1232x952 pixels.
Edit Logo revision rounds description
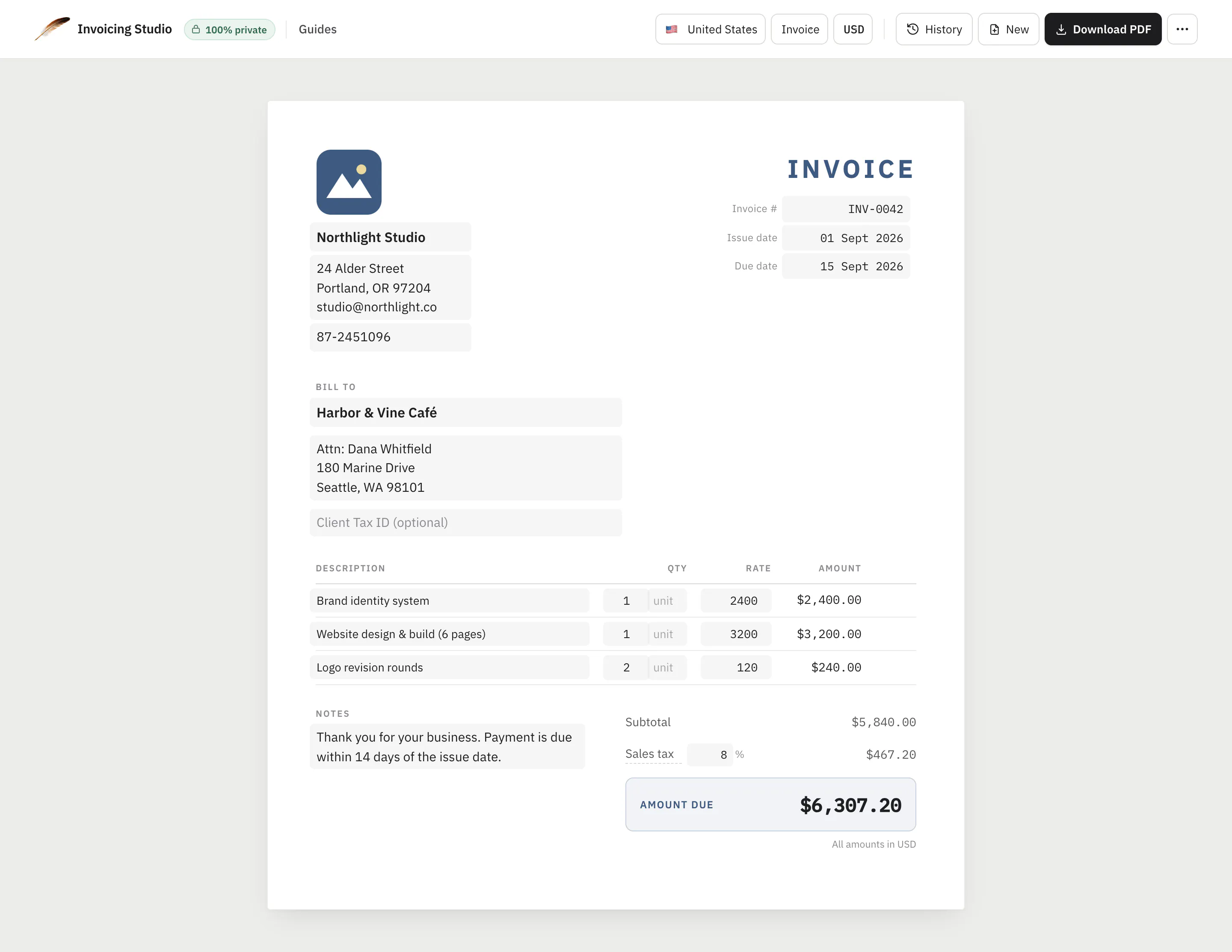(x=449, y=667)
